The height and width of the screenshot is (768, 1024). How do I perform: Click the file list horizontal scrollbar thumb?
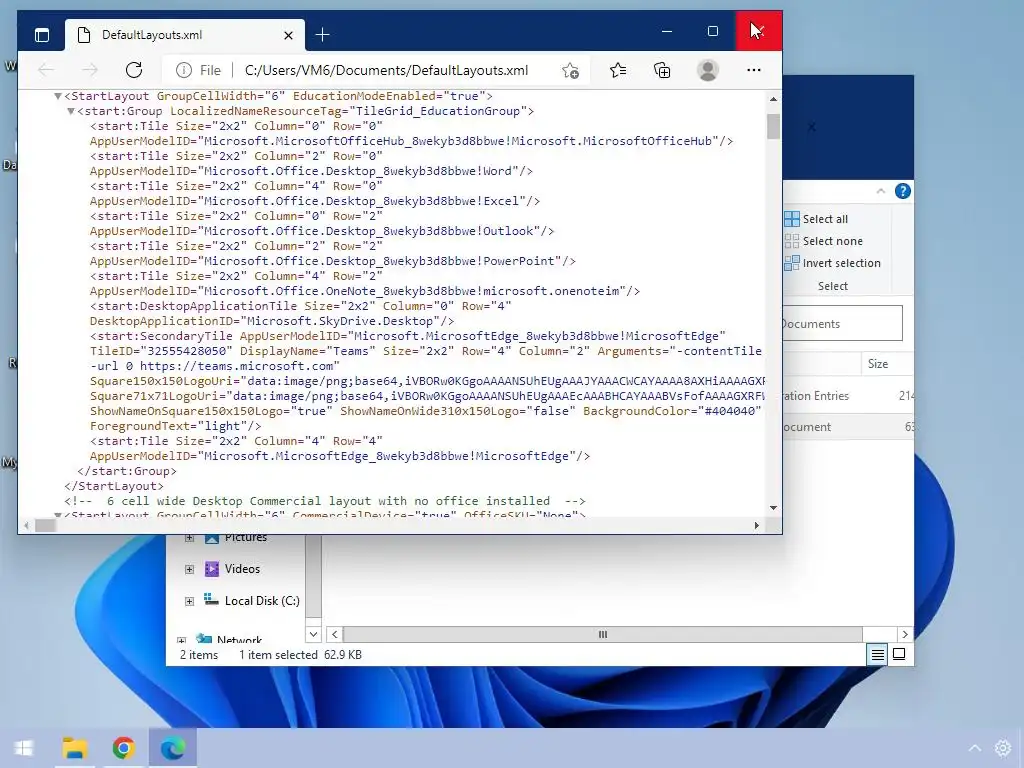coord(603,634)
